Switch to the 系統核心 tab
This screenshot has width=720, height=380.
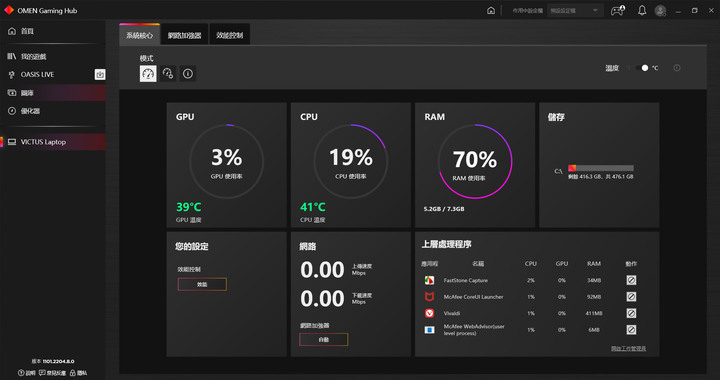(140, 35)
